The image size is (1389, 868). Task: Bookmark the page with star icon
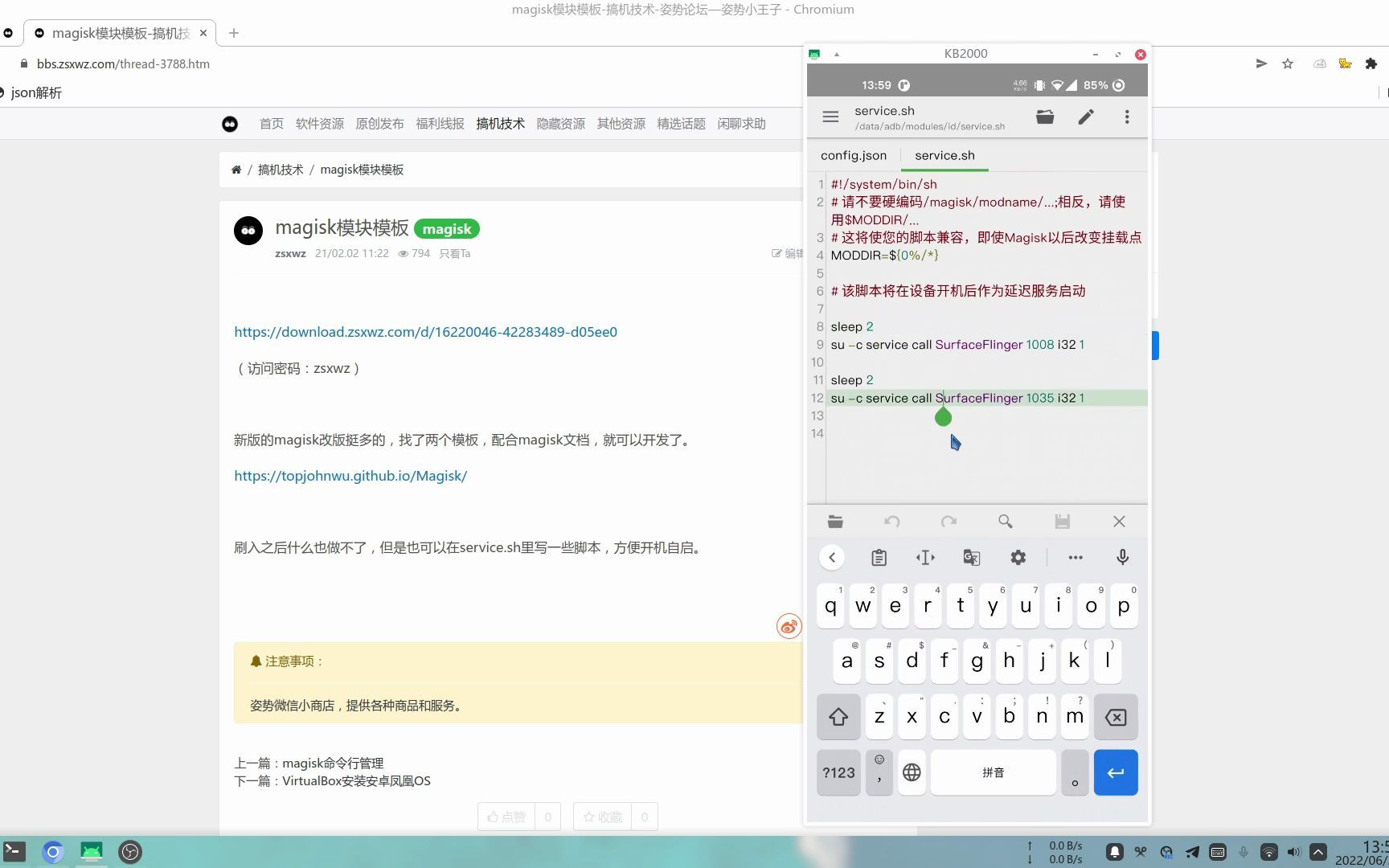1288,63
